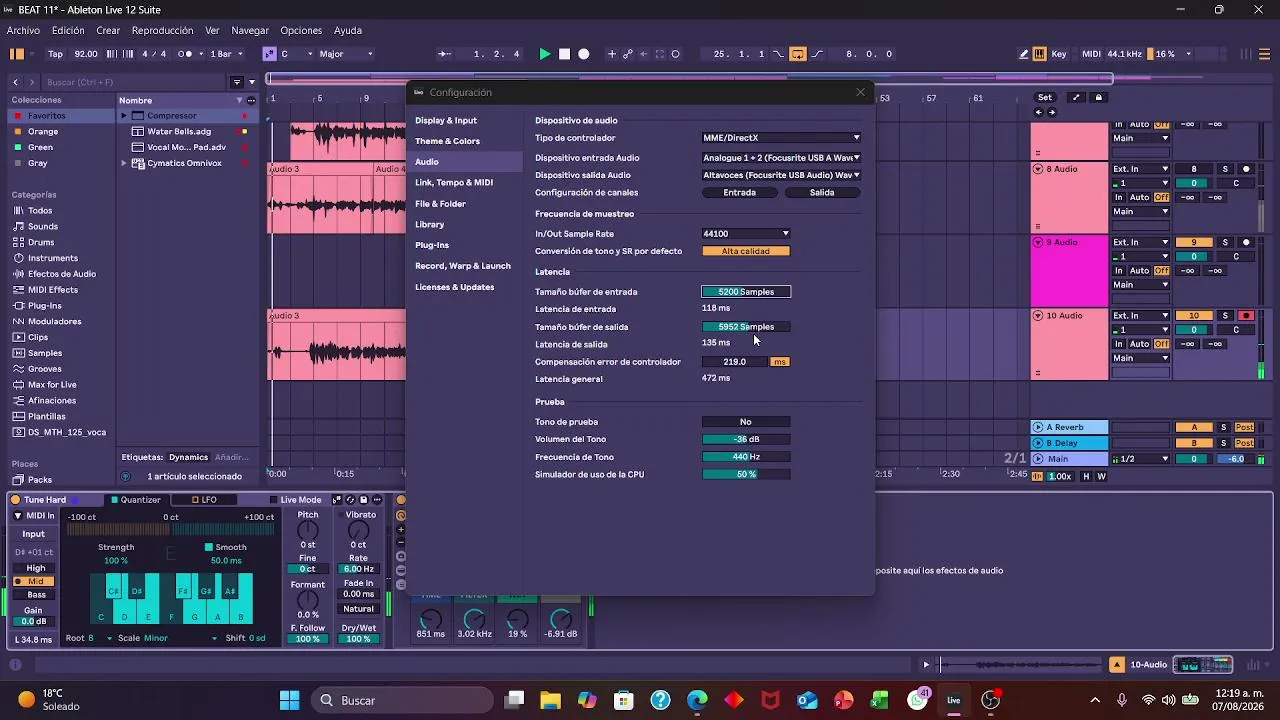This screenshot has width=1280, height=720.
Task: Toggle Tune Hard device activator
Action: click(15, 500)
